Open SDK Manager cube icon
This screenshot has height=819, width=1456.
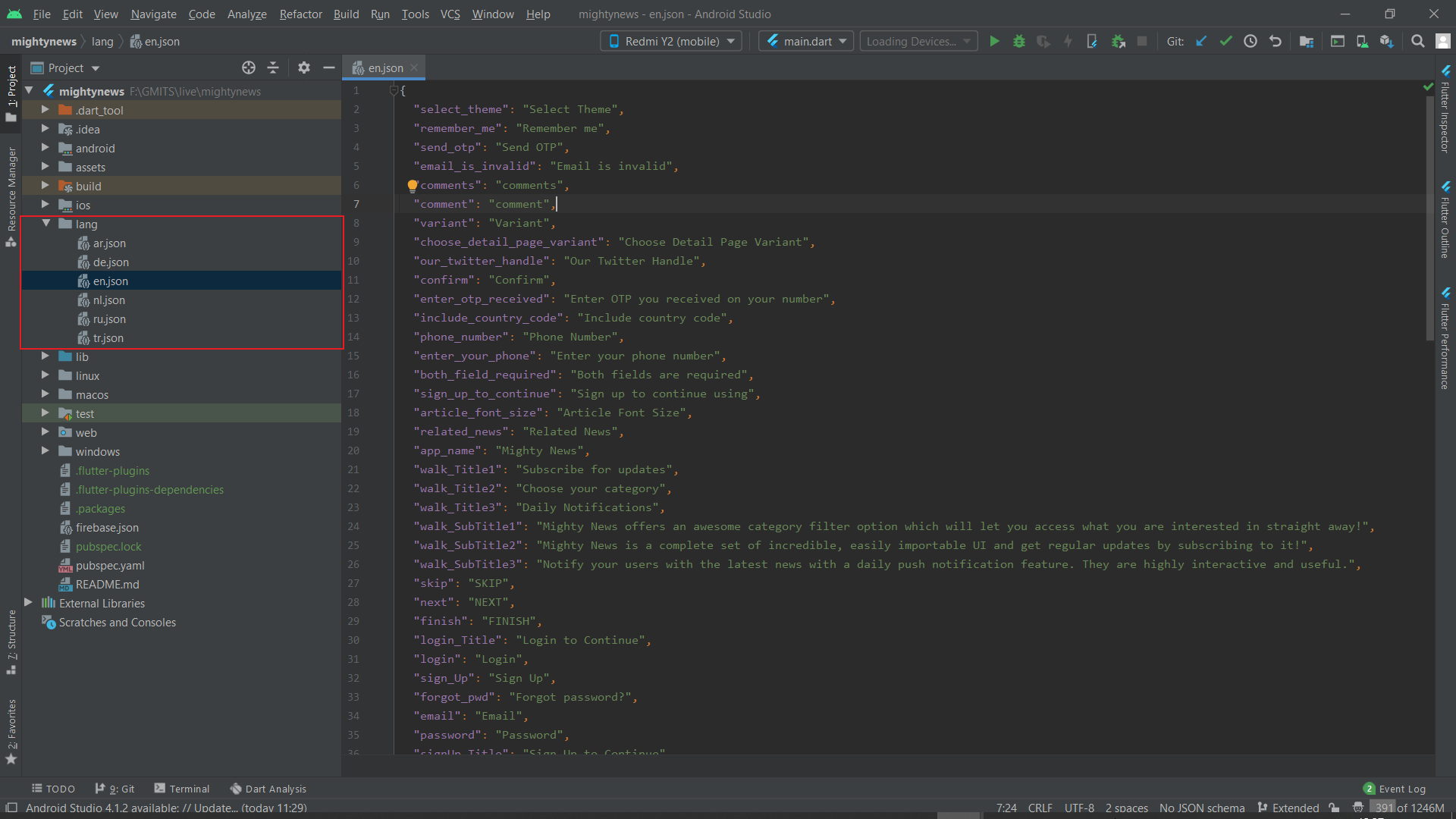tap(1386, 42)
